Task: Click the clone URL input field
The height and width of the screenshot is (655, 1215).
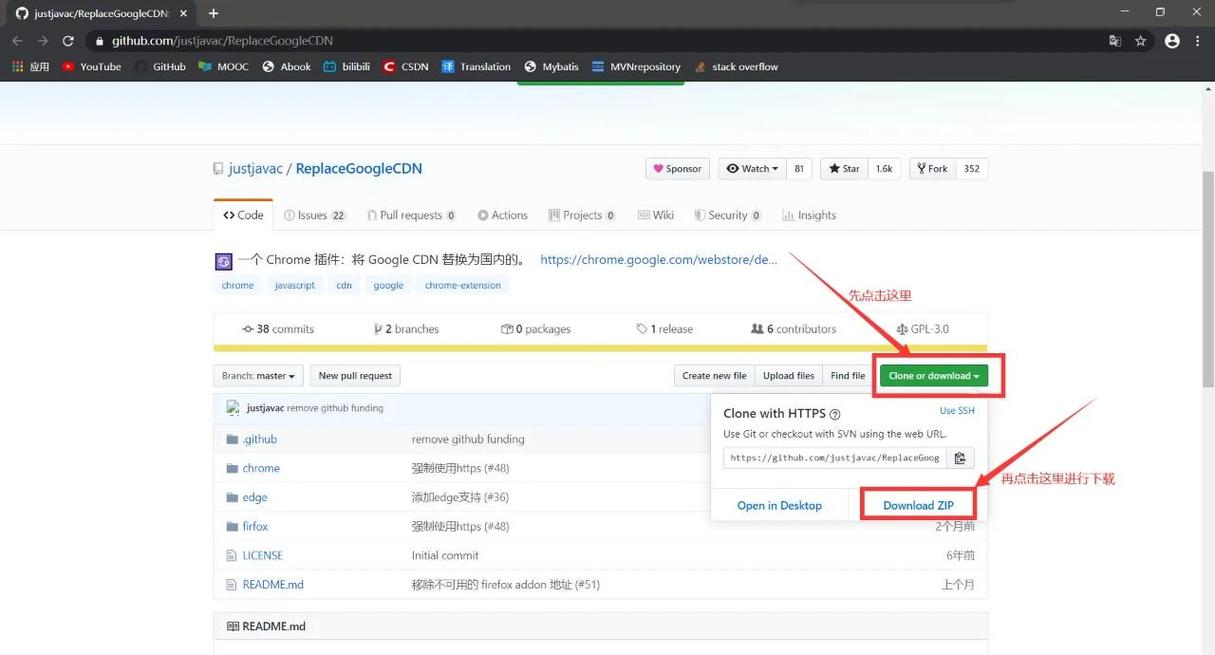Action: point(834,458)
